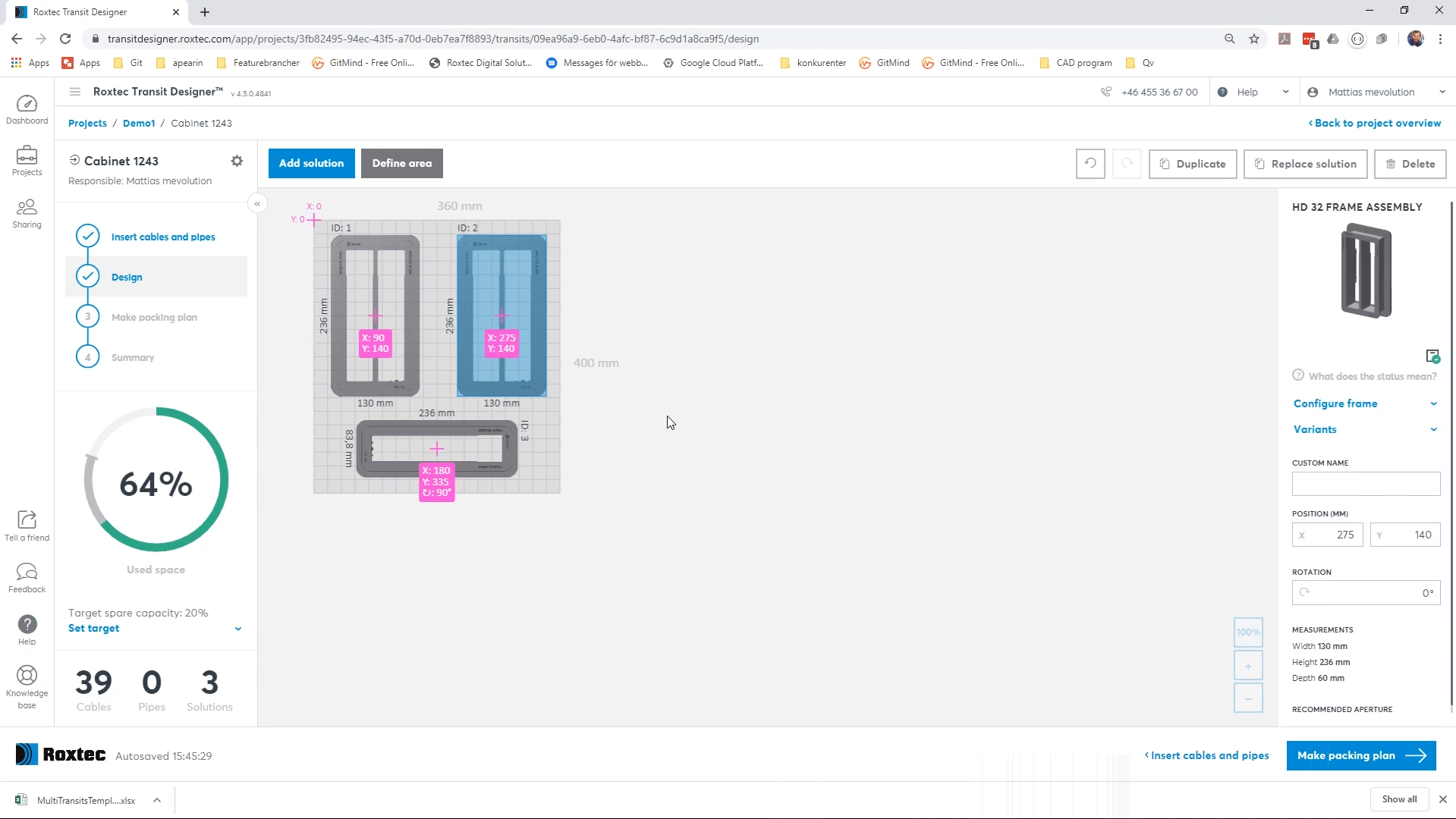The height and width of the screenshot is (819, 1456).
Task: Select the Make packing plan step
Action: [154, 317]
